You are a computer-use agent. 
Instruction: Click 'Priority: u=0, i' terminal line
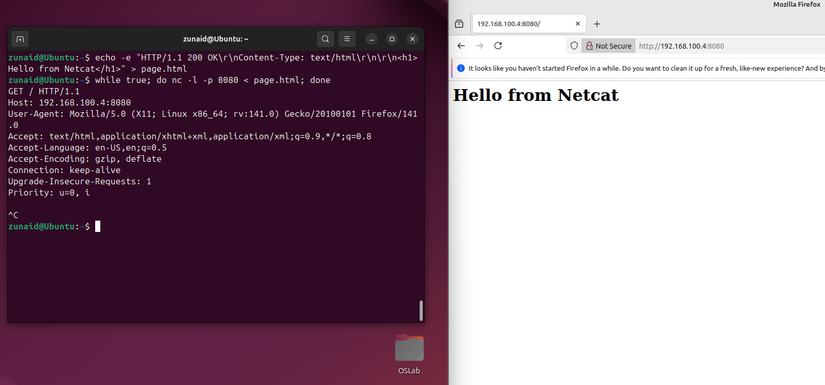49,193
